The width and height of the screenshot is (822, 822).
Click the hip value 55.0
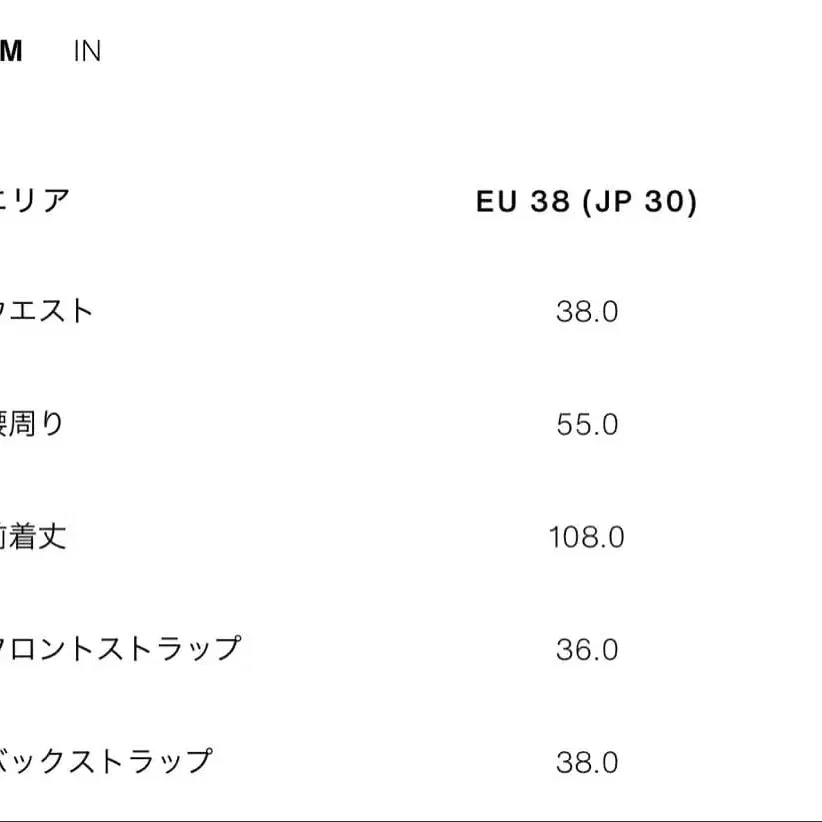(x=587, y=425)
